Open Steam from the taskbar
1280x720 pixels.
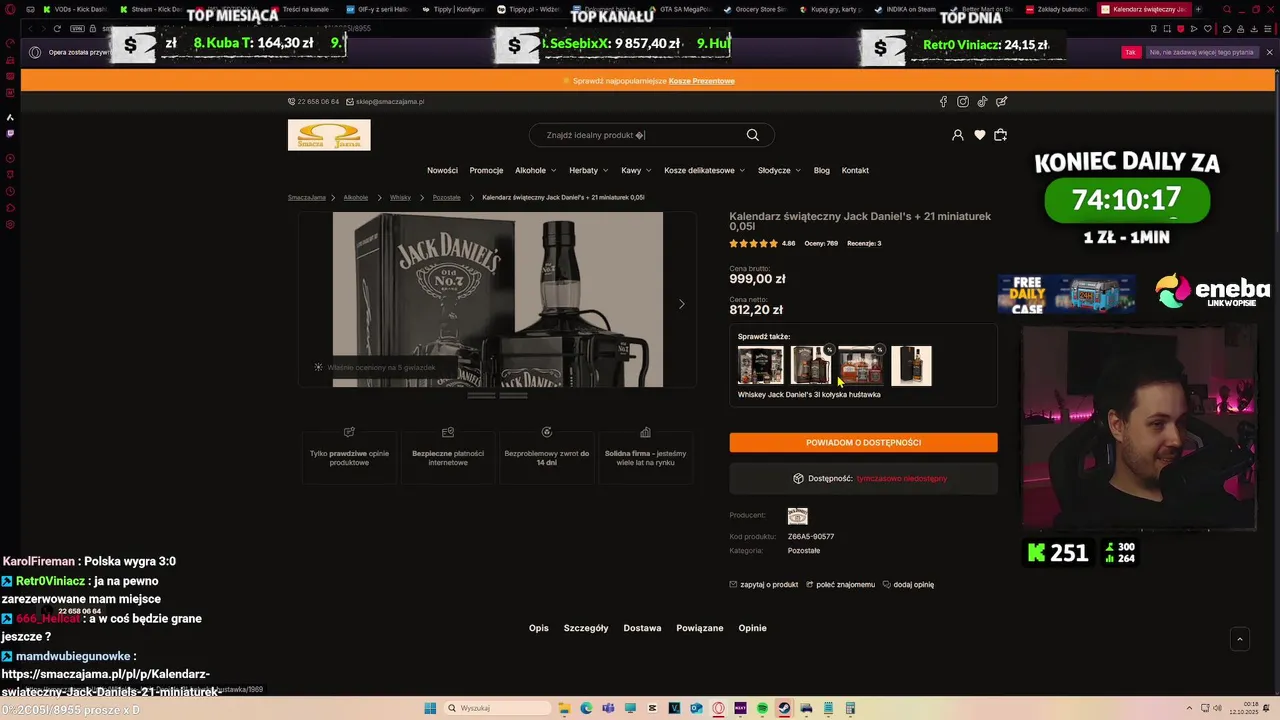coord(785,708)
